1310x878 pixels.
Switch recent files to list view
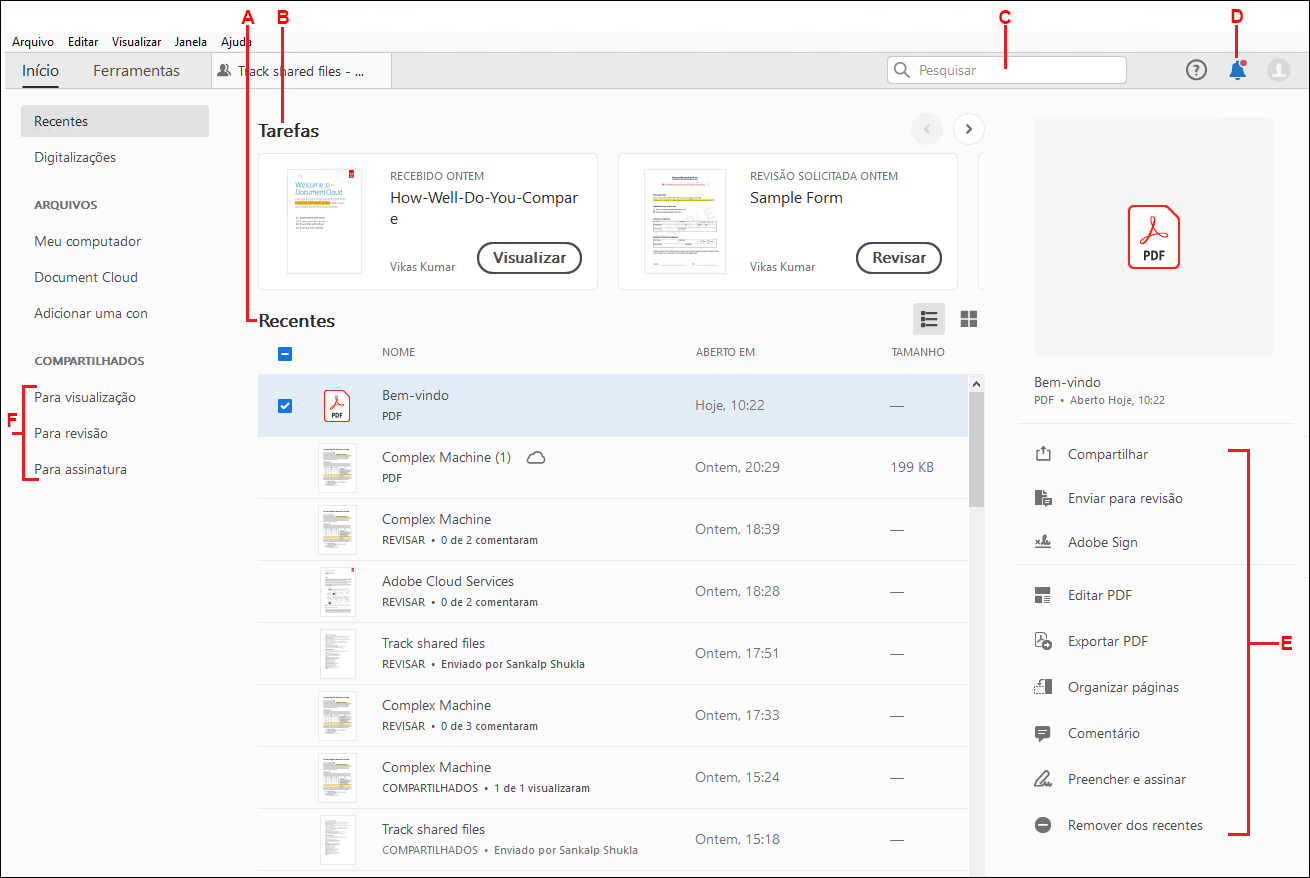[929, 318]
